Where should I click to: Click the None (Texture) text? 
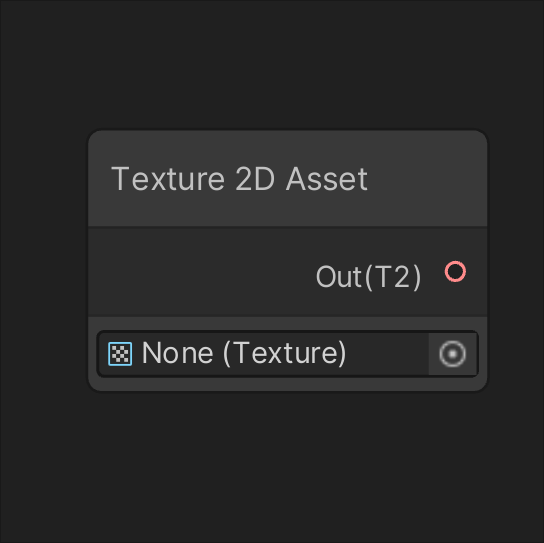[x=244, y=353]
